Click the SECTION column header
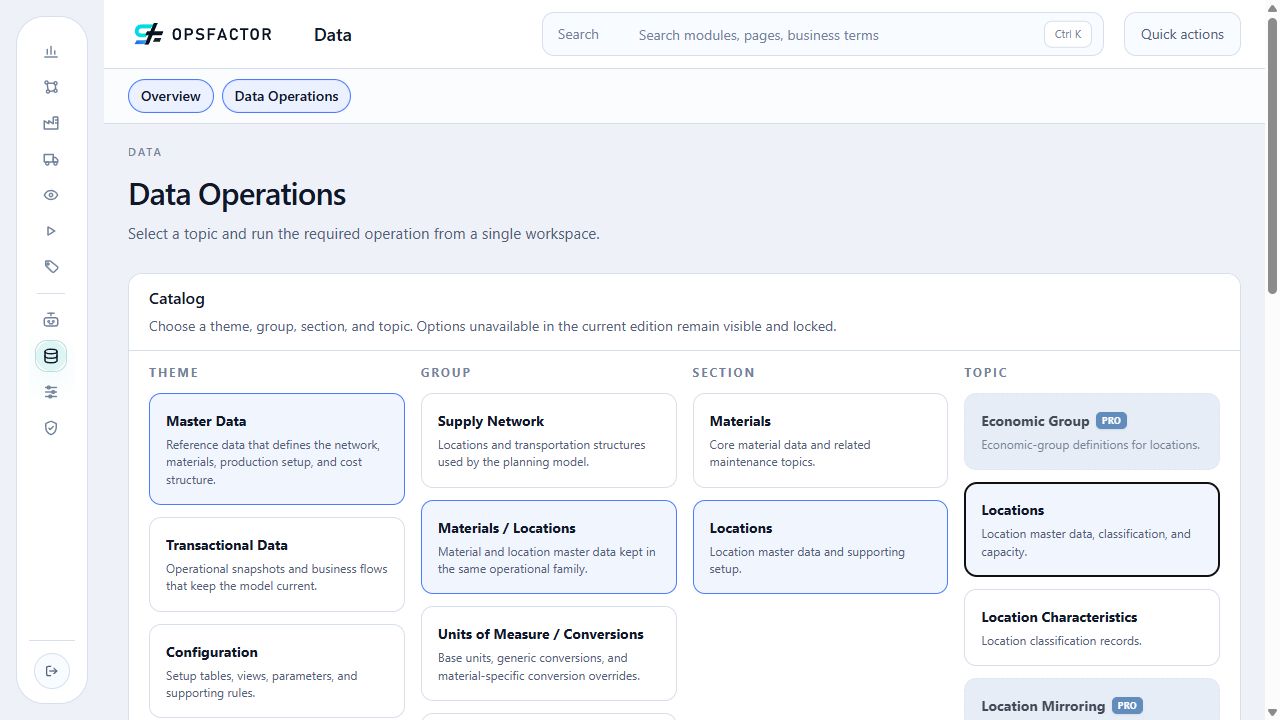This screenshot has height=720, width=1280. pyautogui.click(x=724, y=373)
